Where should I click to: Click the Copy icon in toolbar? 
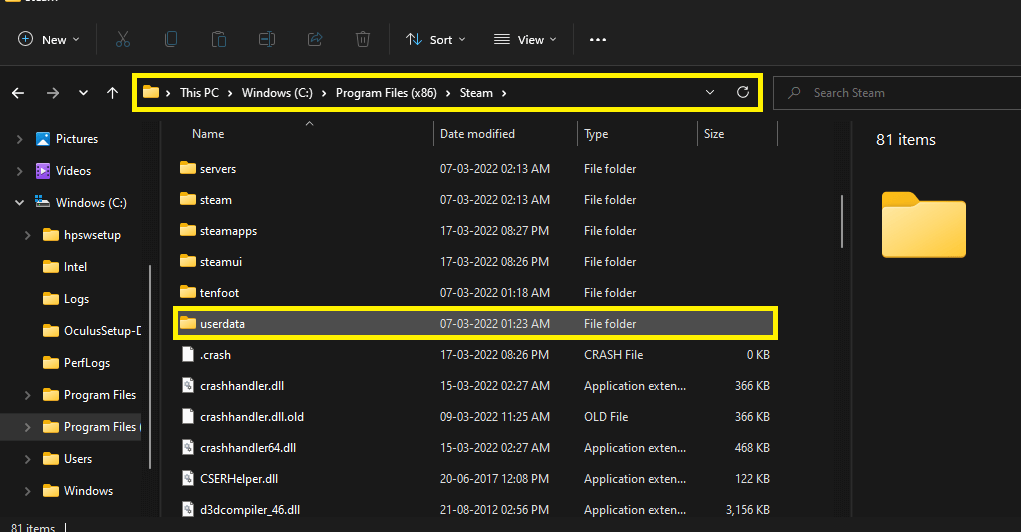point(171,40)
